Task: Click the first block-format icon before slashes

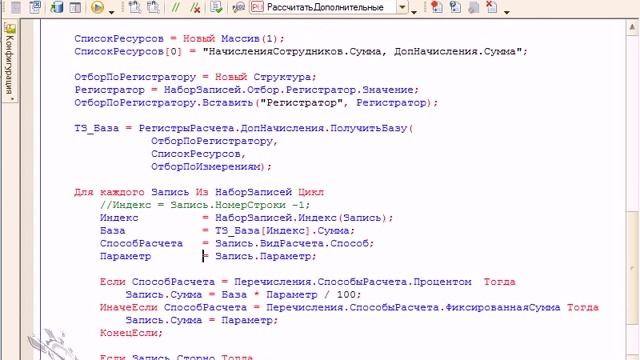Action: 134,7
